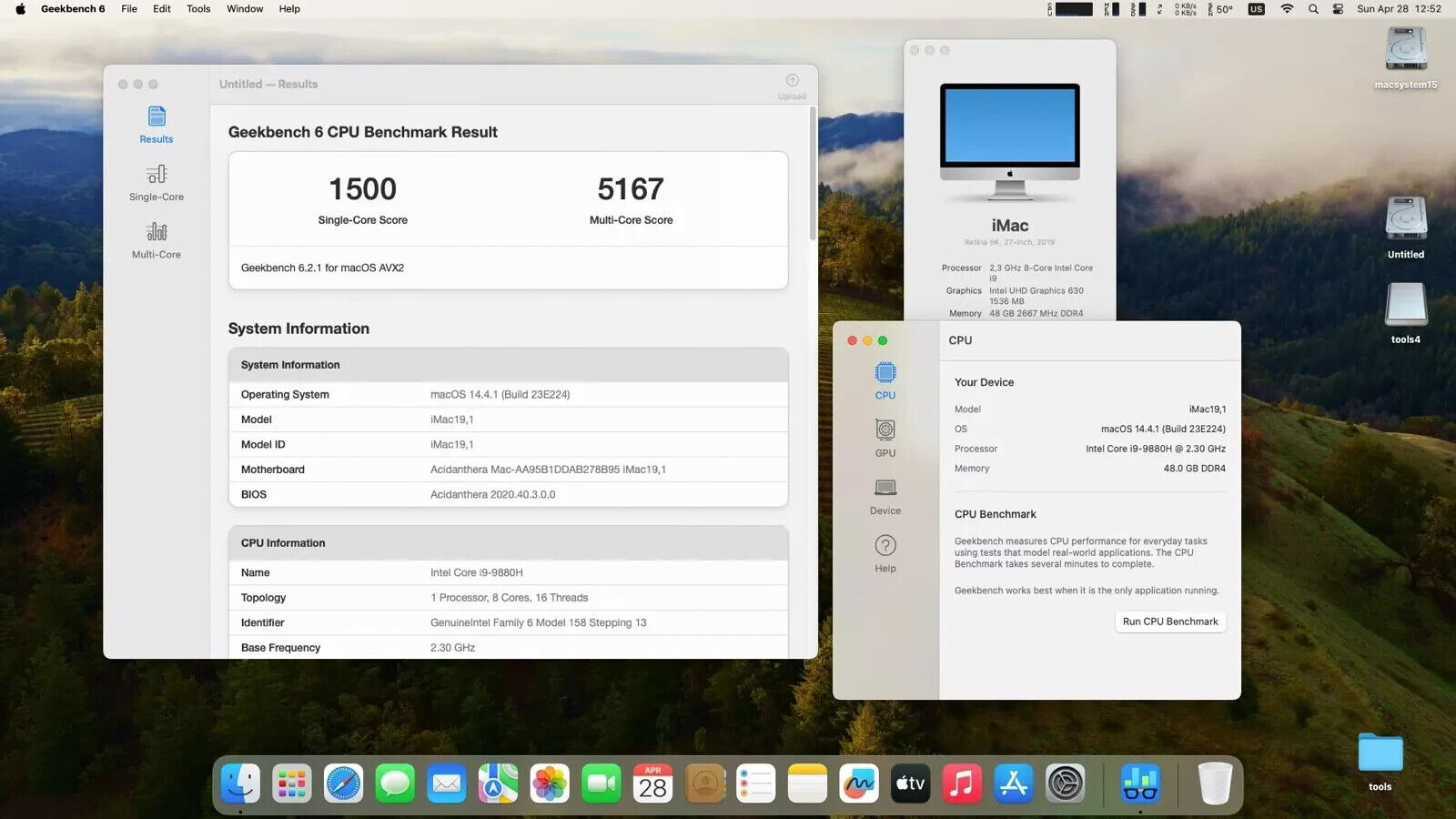Click the Base Frequency value '2.30 GHz'
The height and width of the screenshot is (819, 1456).
tap(452, 648)
